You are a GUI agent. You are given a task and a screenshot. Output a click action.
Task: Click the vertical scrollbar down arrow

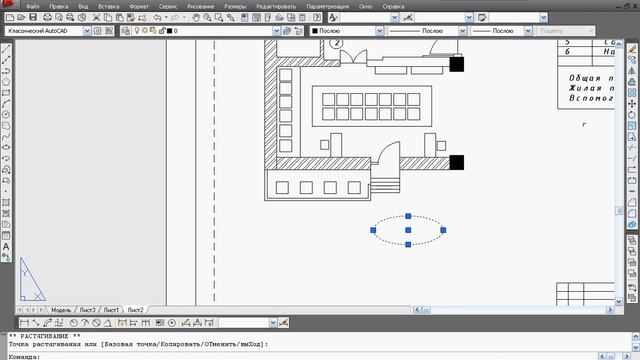(x=619, y=302)
